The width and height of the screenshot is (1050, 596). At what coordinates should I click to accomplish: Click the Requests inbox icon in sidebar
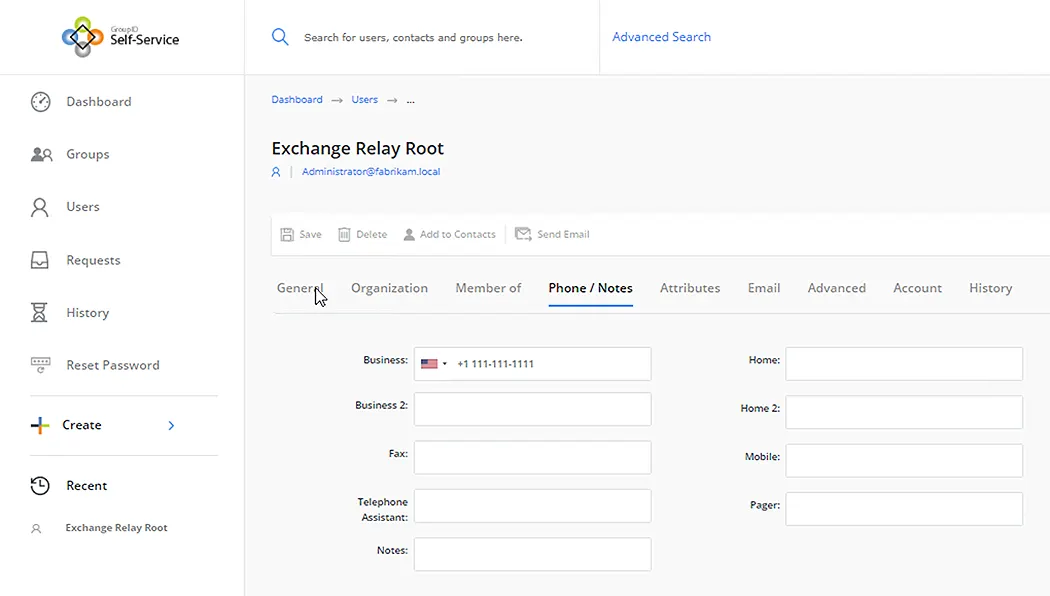(x=40, y=260)
